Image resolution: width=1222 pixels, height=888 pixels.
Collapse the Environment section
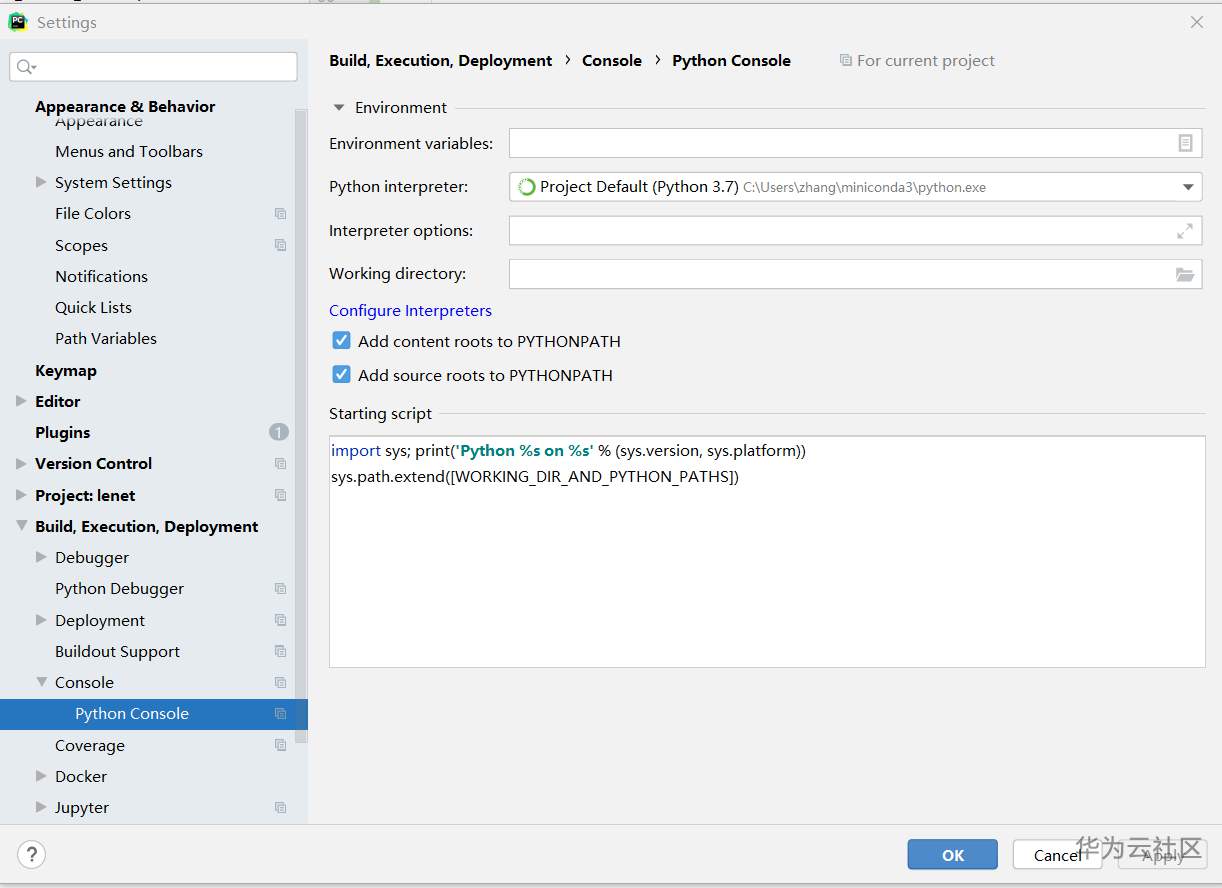click(339, 108)
